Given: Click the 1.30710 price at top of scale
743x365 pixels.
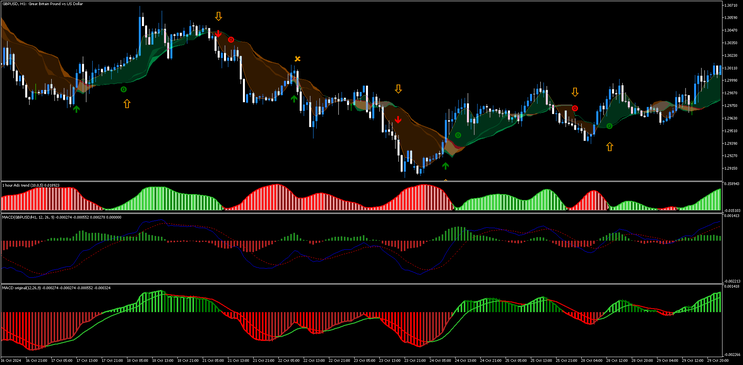Looking at the screenshot, I should tap(731, 6).
